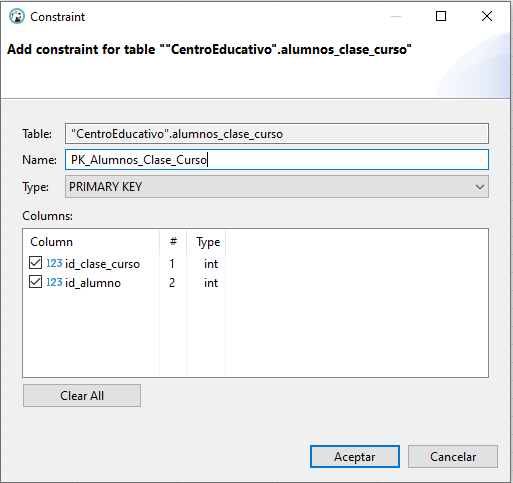Viewport: 513px width, 483px height.
Task: Click the numeric type icon beside id_alumno
Action: click(54, 282)
